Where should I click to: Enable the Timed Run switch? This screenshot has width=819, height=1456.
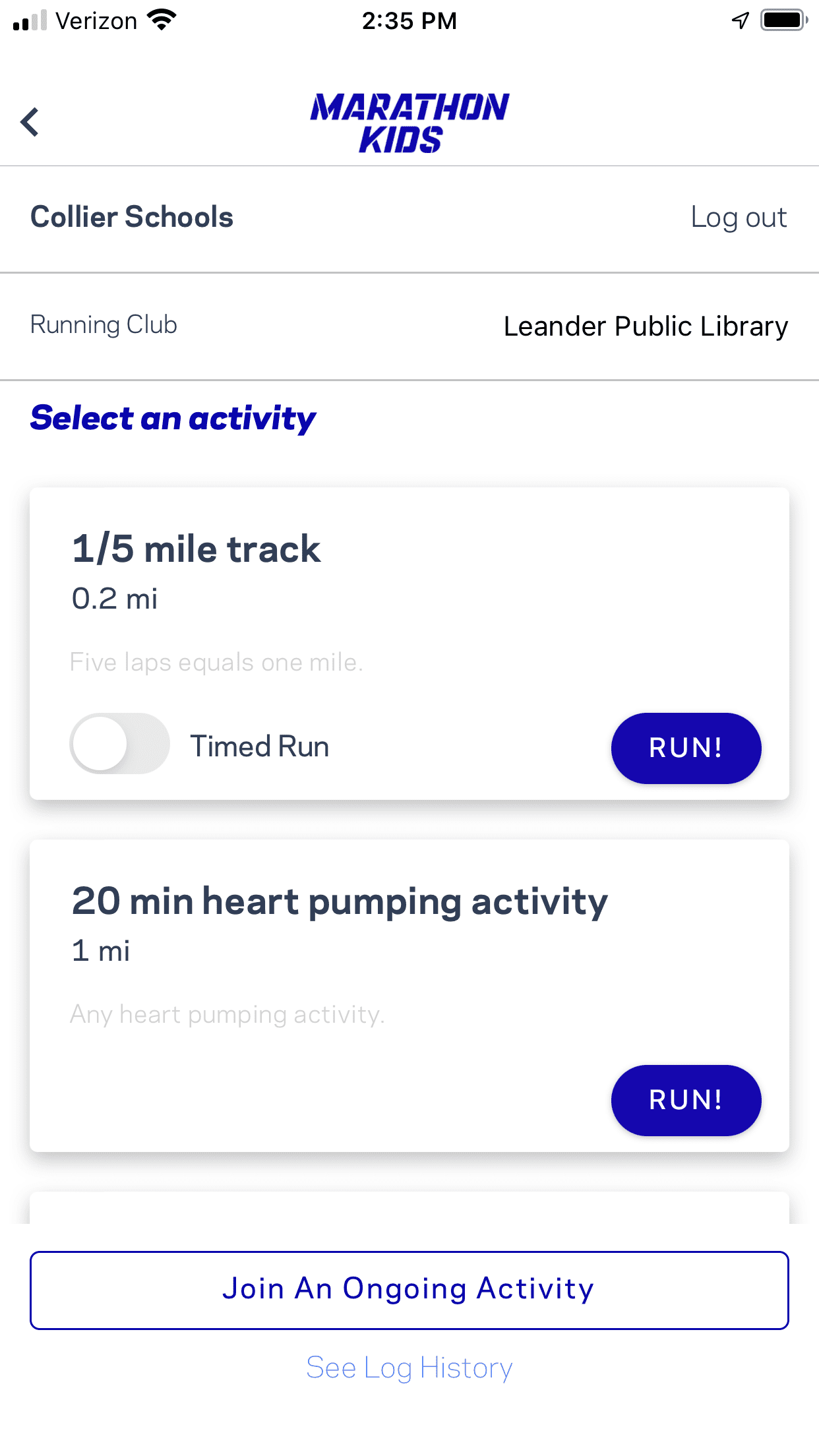point(119,744)
